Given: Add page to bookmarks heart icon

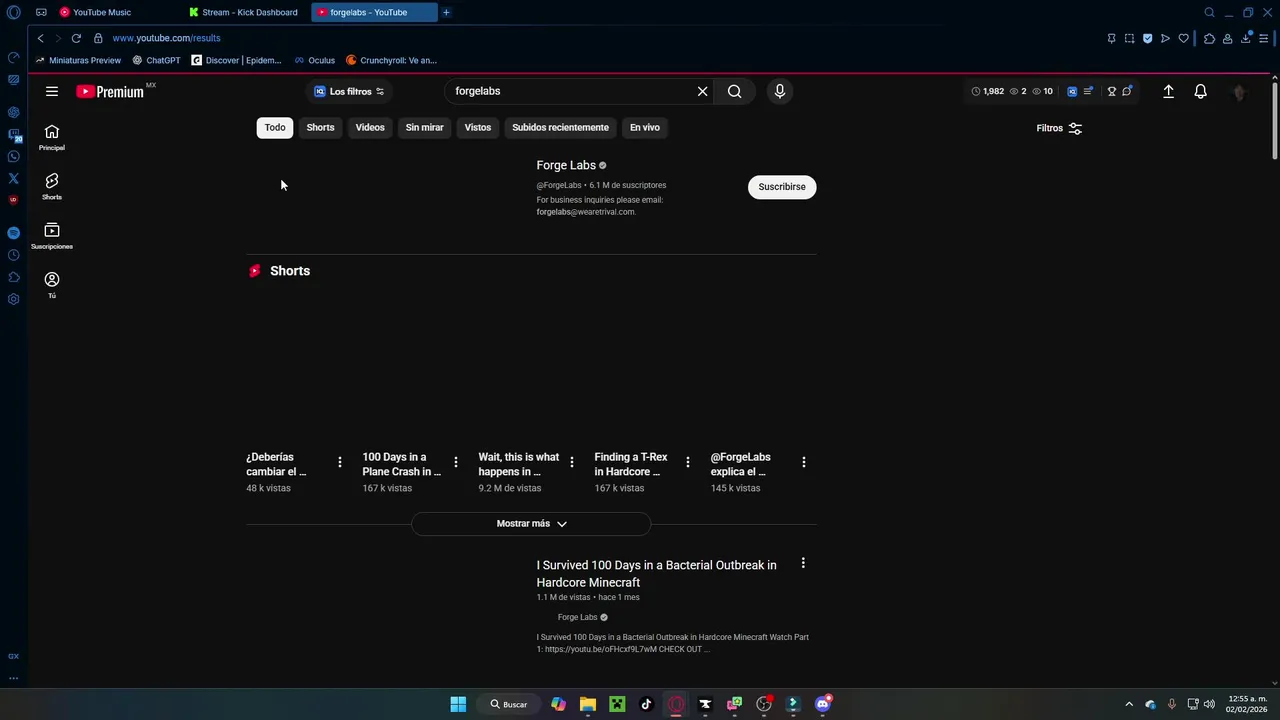Looking at the screenshot, I should click(x=1184, y=38).
